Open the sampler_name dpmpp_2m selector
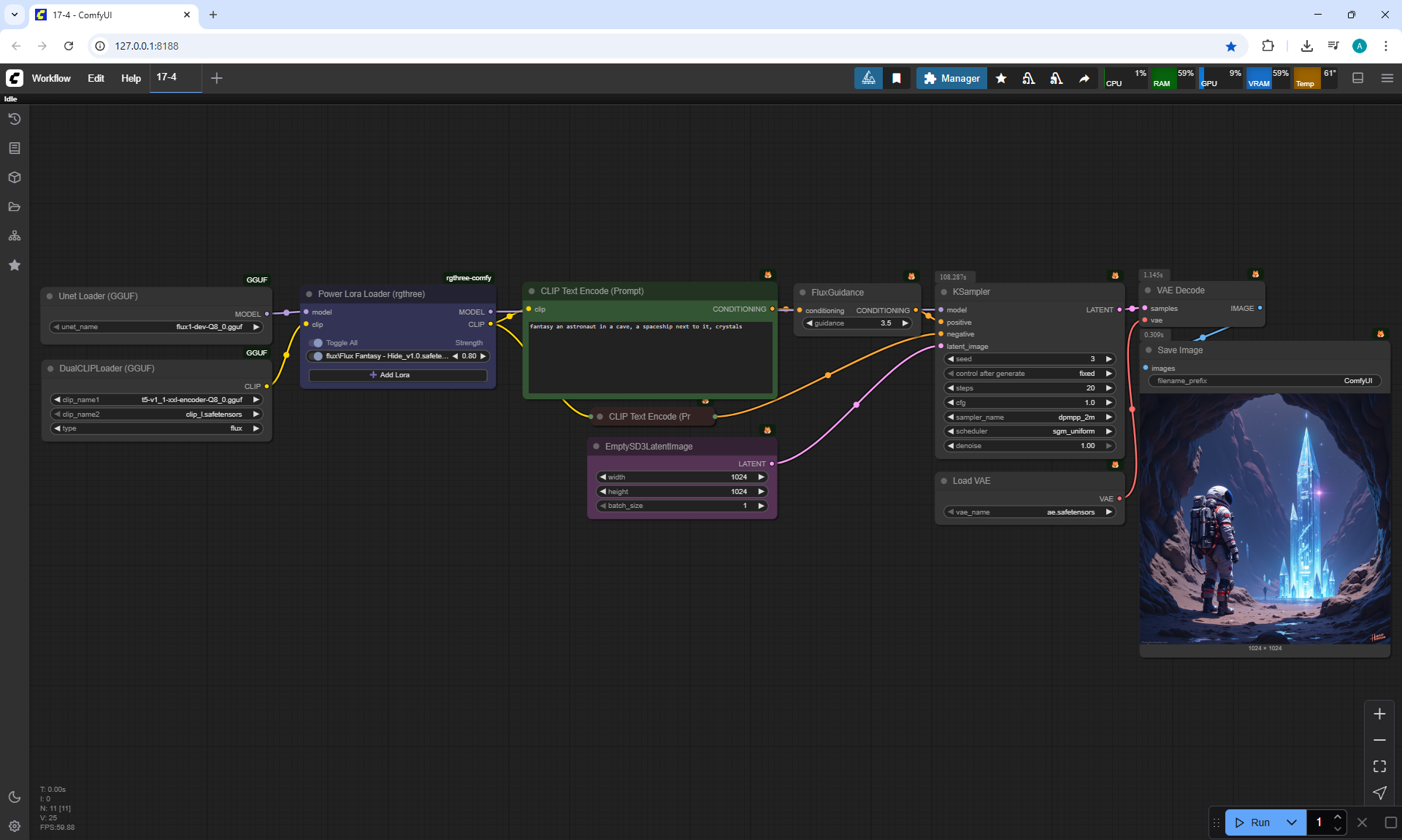 [1029, 417]
